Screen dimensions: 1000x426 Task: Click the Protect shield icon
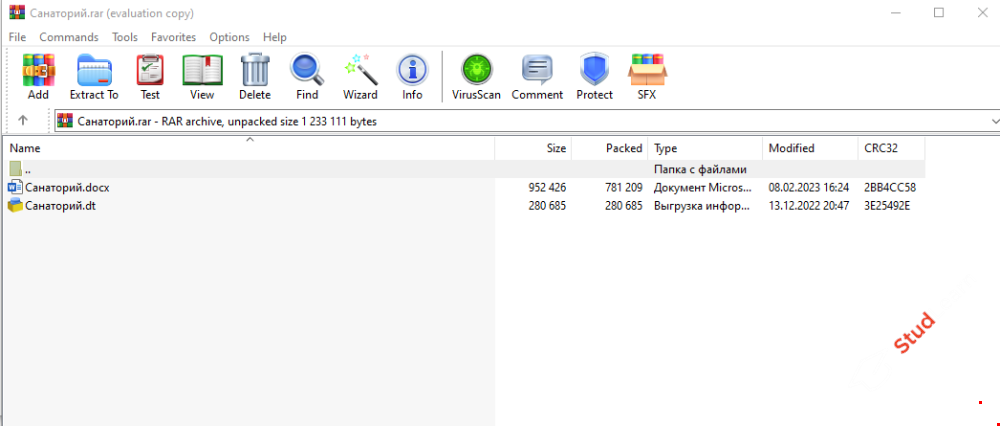594,77
